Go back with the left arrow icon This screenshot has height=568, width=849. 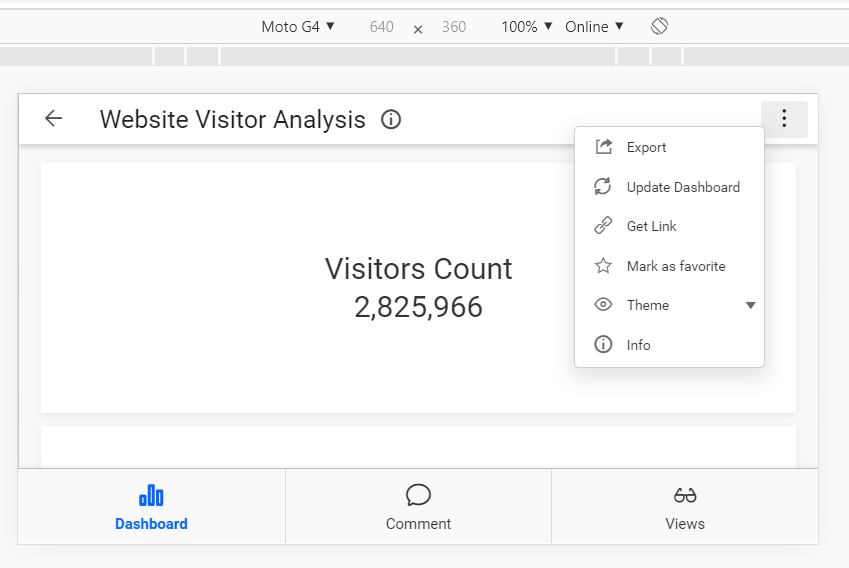pos(54,118)
